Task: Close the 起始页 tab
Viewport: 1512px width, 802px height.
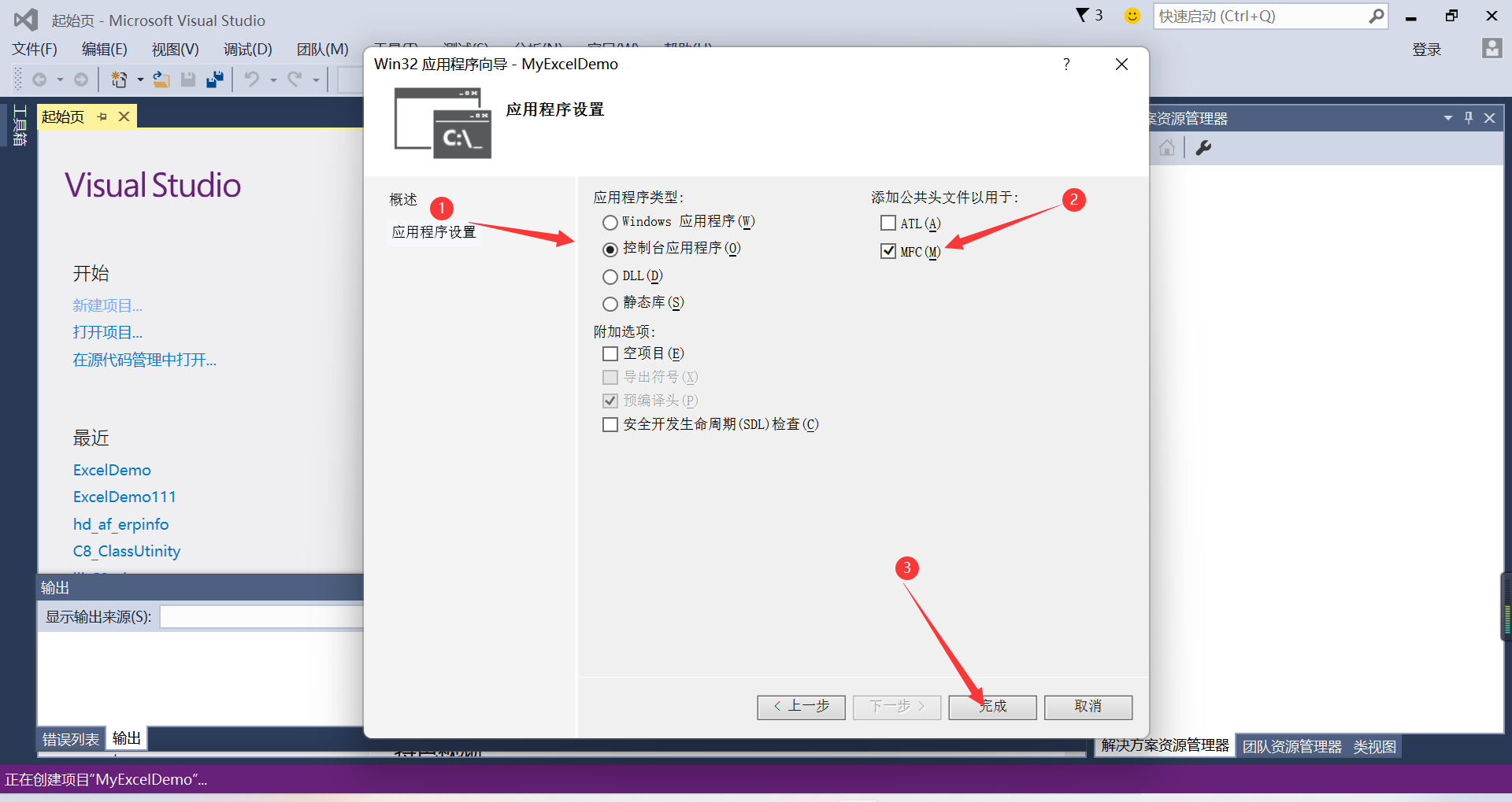Action: coord(124,116)
